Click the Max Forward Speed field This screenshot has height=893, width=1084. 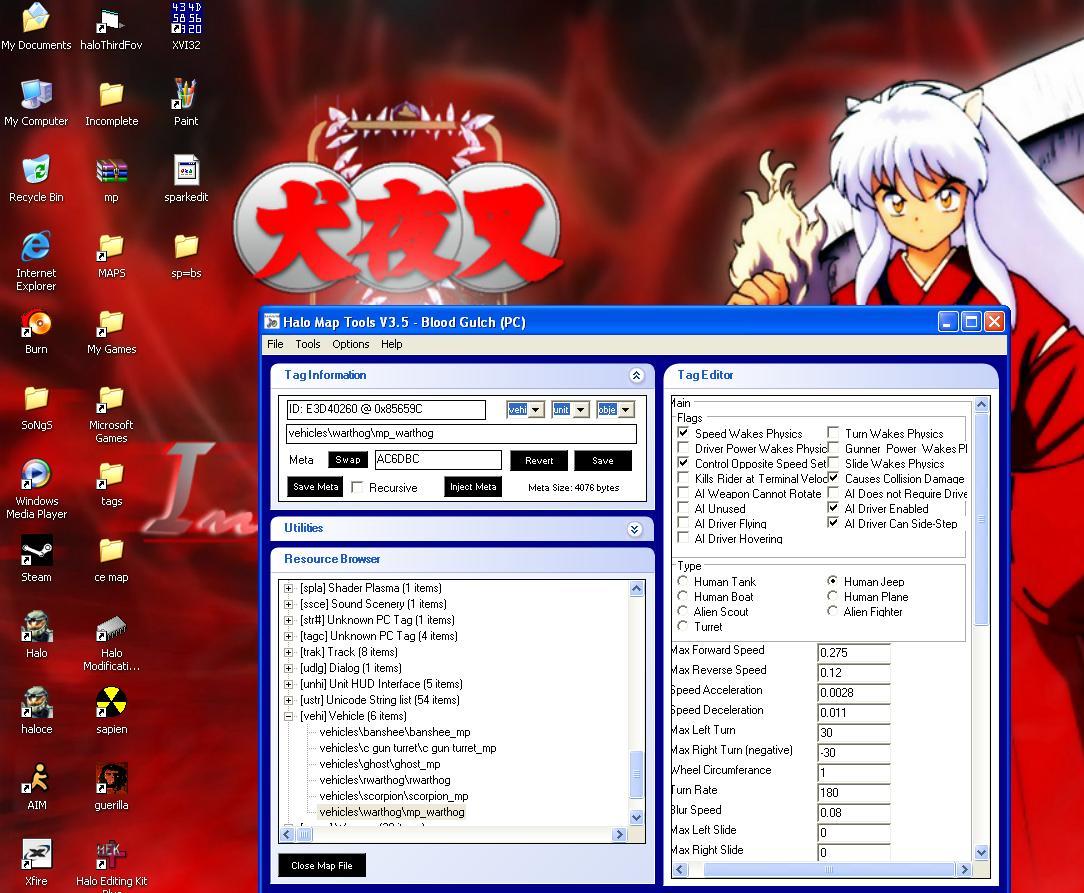point(853,652)
